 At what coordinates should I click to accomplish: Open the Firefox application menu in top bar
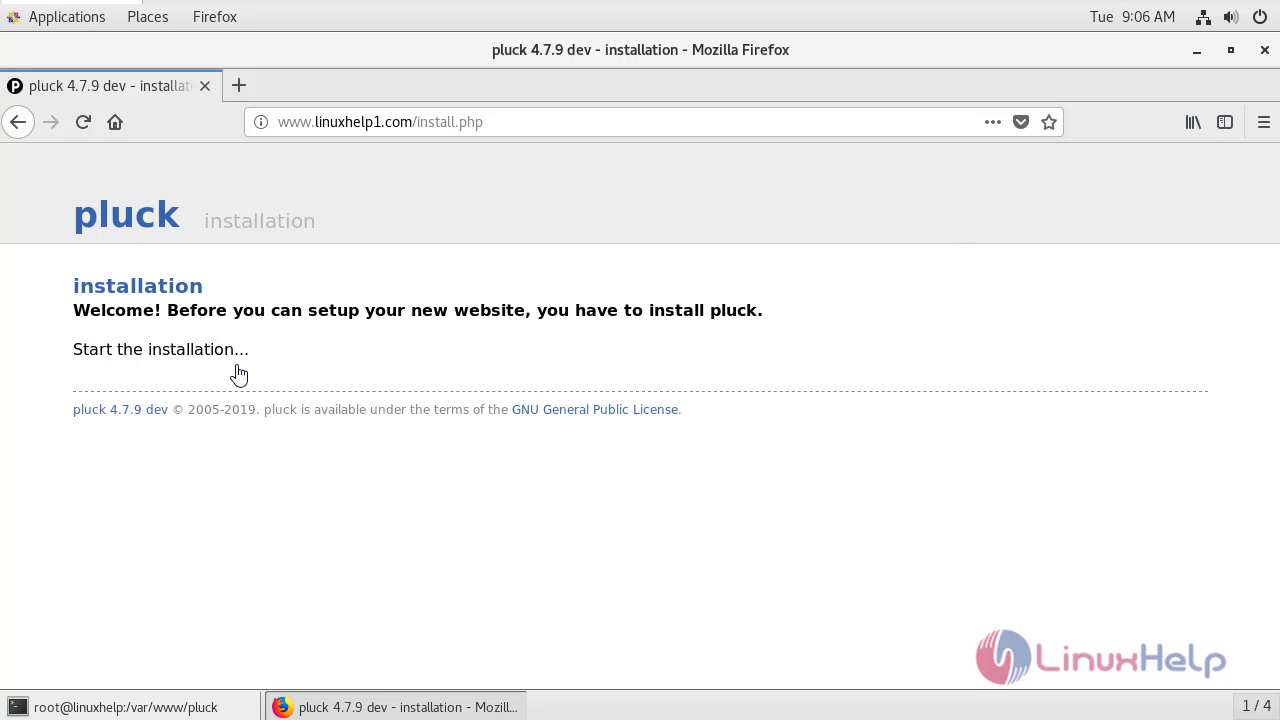pos(215,16)
